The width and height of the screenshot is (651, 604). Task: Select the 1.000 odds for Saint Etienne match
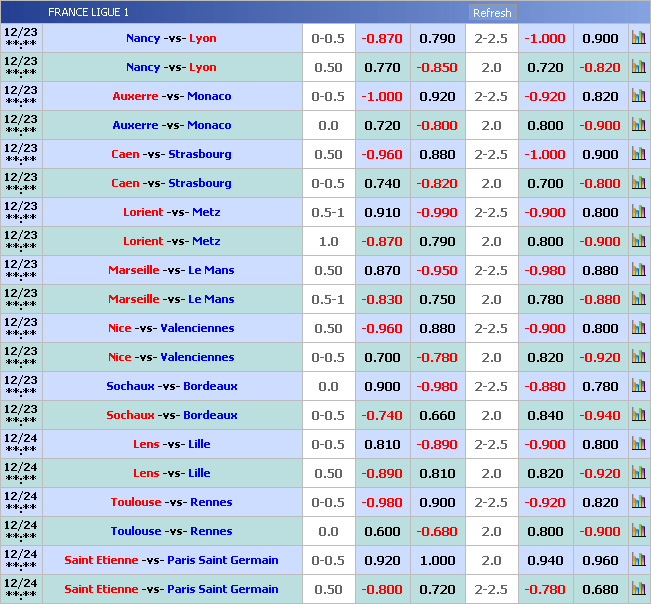point(437,560)
